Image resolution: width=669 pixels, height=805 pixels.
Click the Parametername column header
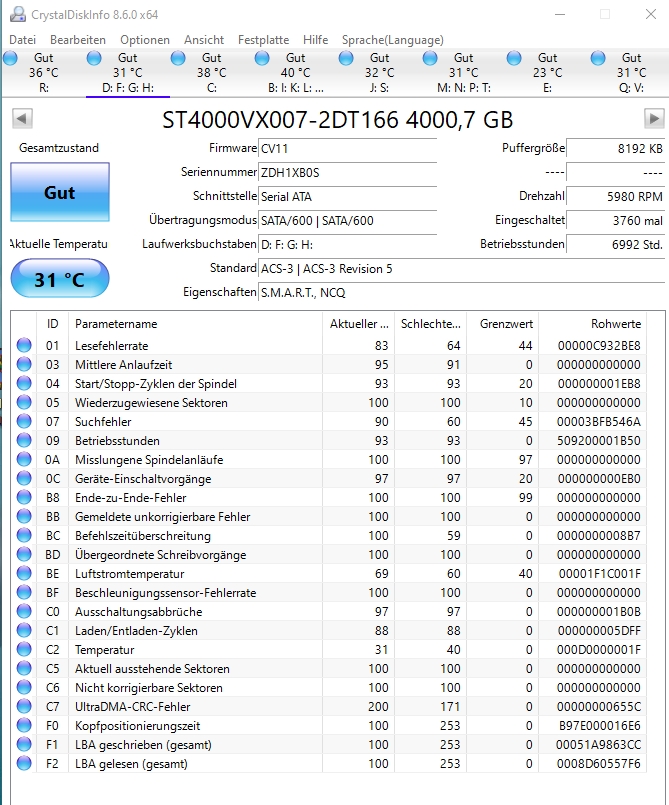(195, 324)
